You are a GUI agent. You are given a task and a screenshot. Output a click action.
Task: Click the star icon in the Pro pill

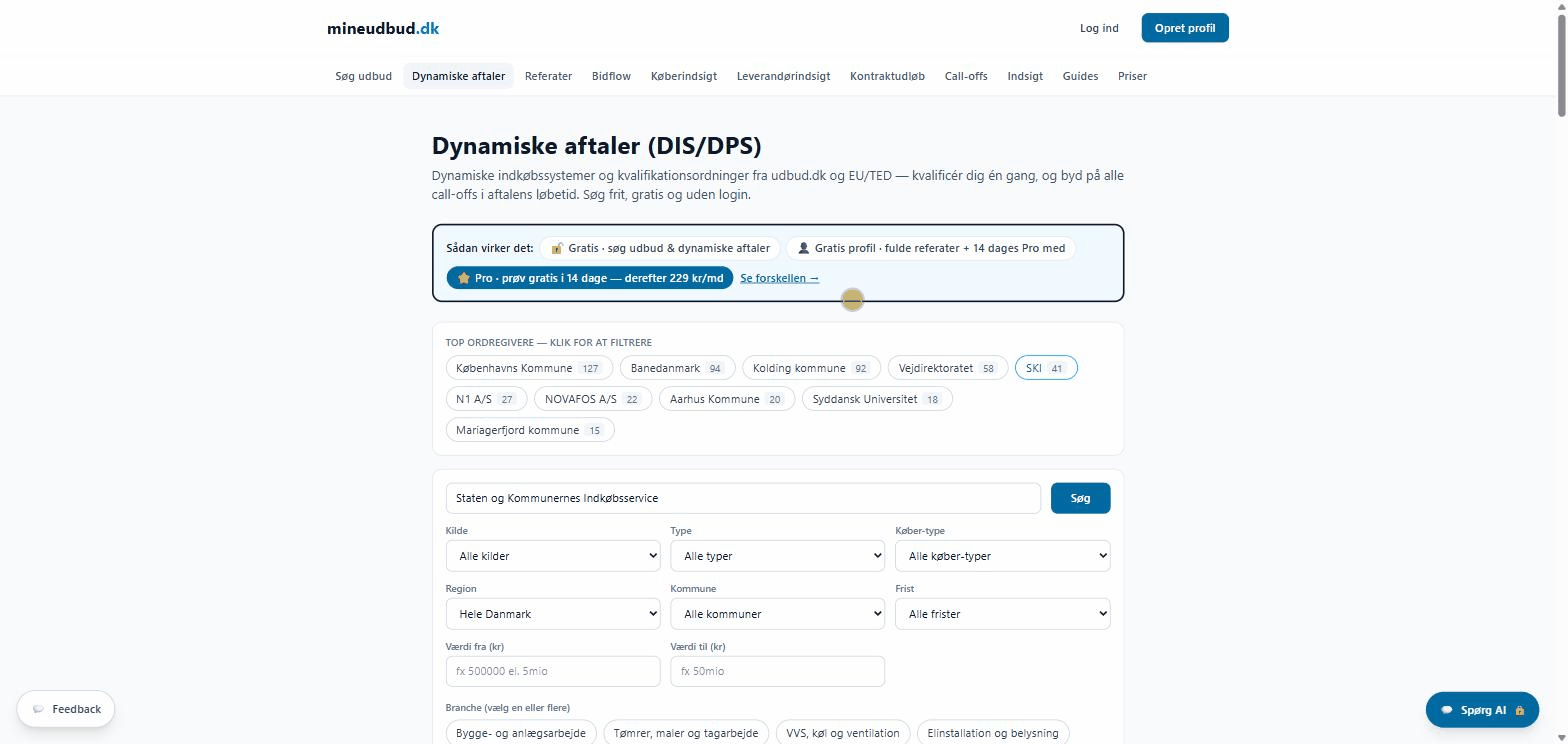[464, 278]
